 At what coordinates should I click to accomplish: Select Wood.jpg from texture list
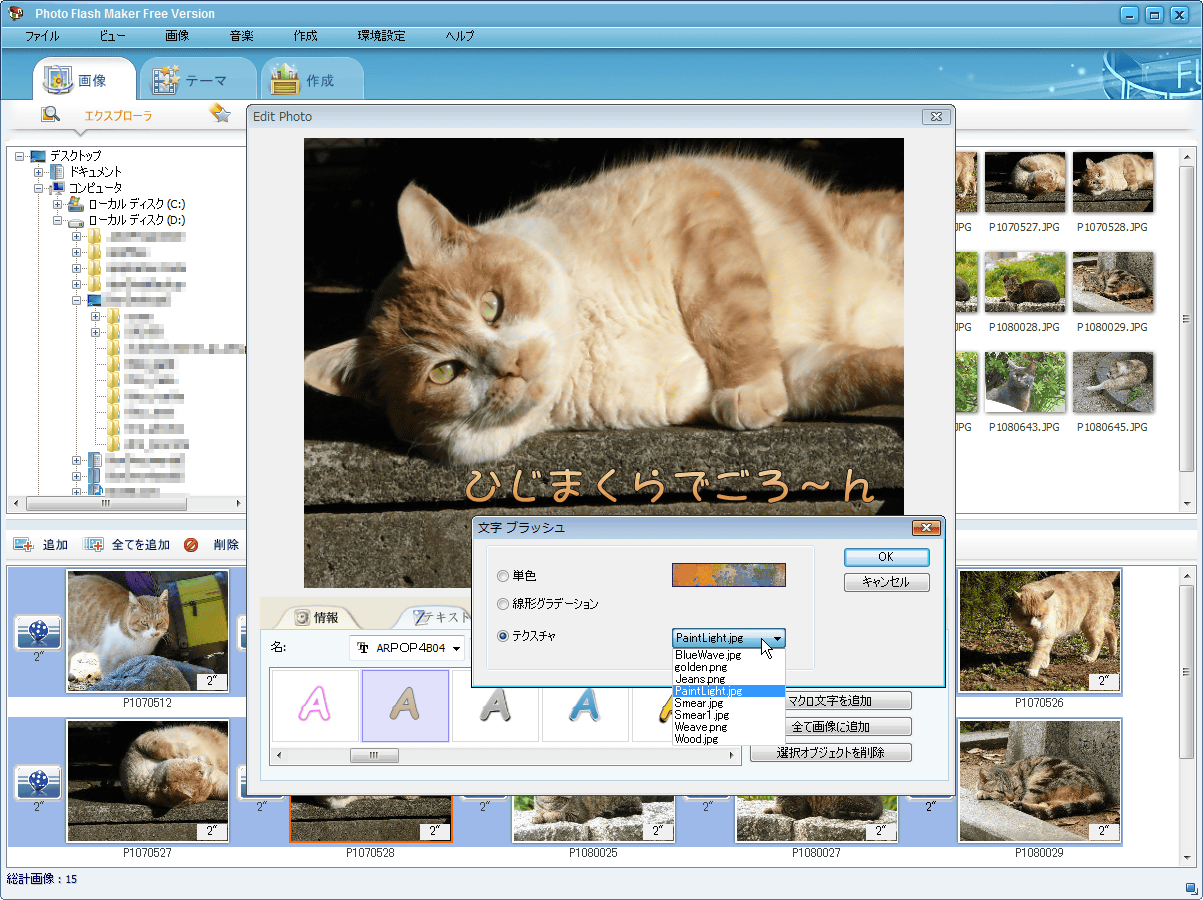728,739
